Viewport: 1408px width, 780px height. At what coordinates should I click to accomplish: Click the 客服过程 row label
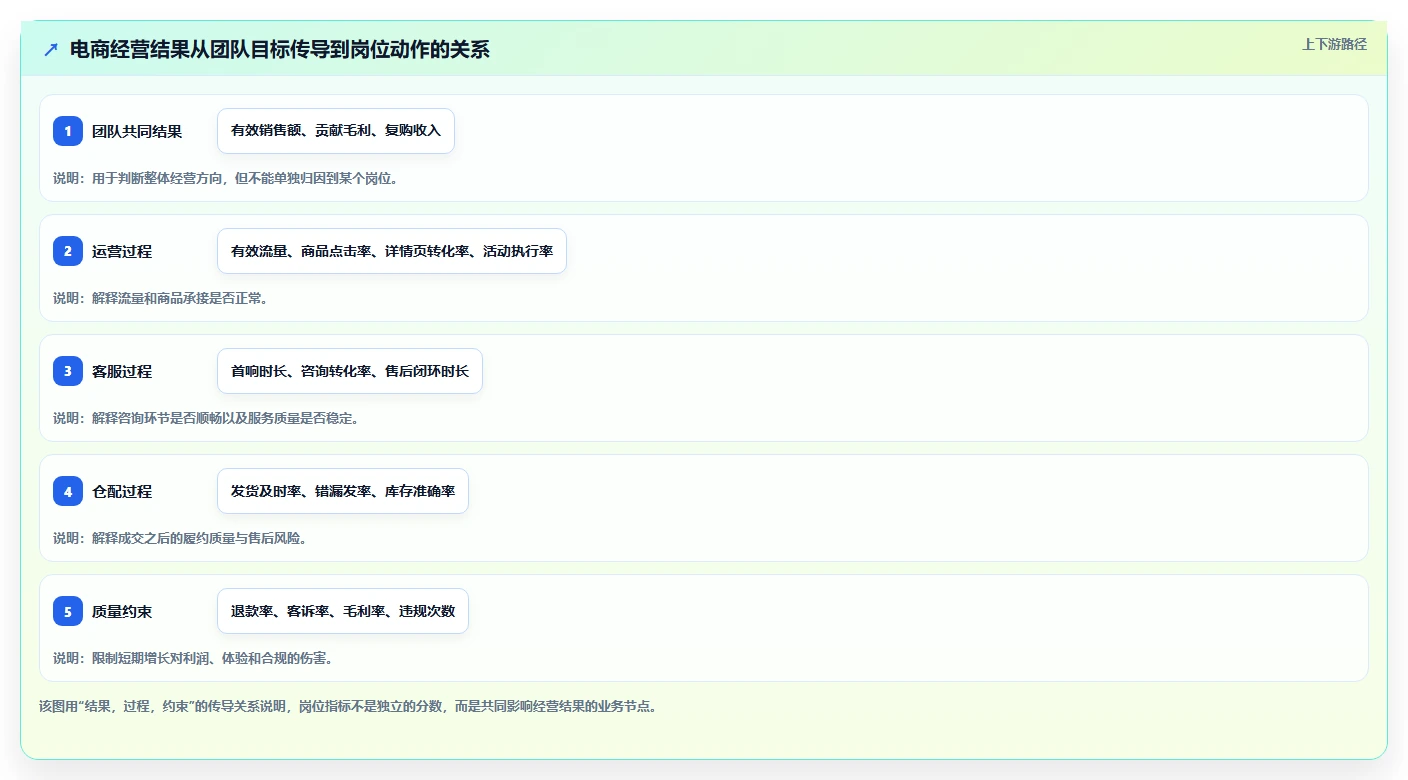pyautogui.click(x=122, y=371)
